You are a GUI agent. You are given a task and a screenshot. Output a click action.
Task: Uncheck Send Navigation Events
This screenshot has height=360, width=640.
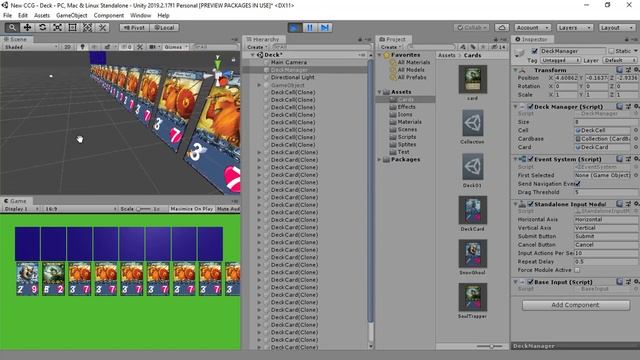[x=578, y=184]
